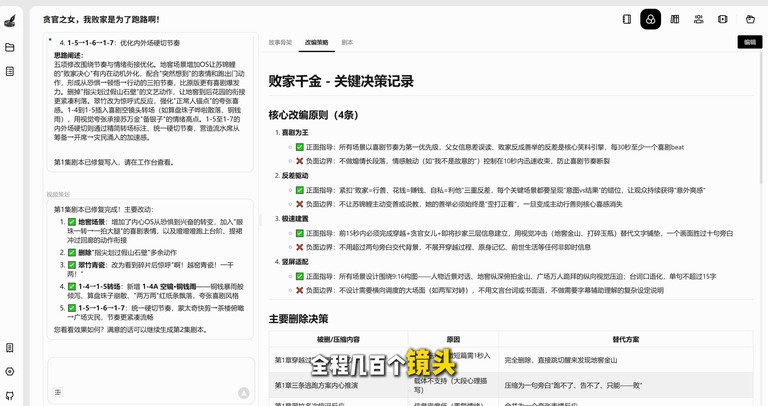768x406 pixels.
Task: Click chat line 4. 1-5→1-6→1-7：优化内外场硬切节奏
Action: [120, 43]
